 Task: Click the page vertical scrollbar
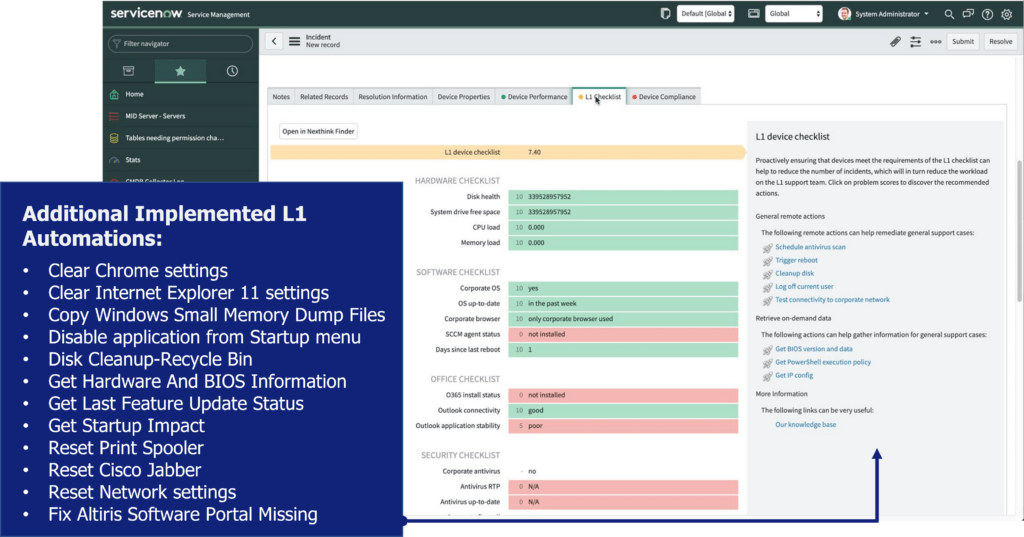(1020, 229)
